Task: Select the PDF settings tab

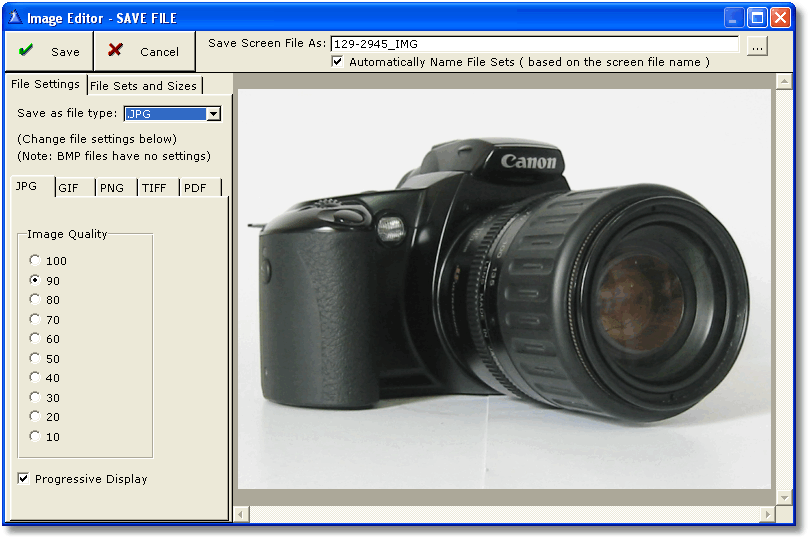Action: click(x=199, y=188)
